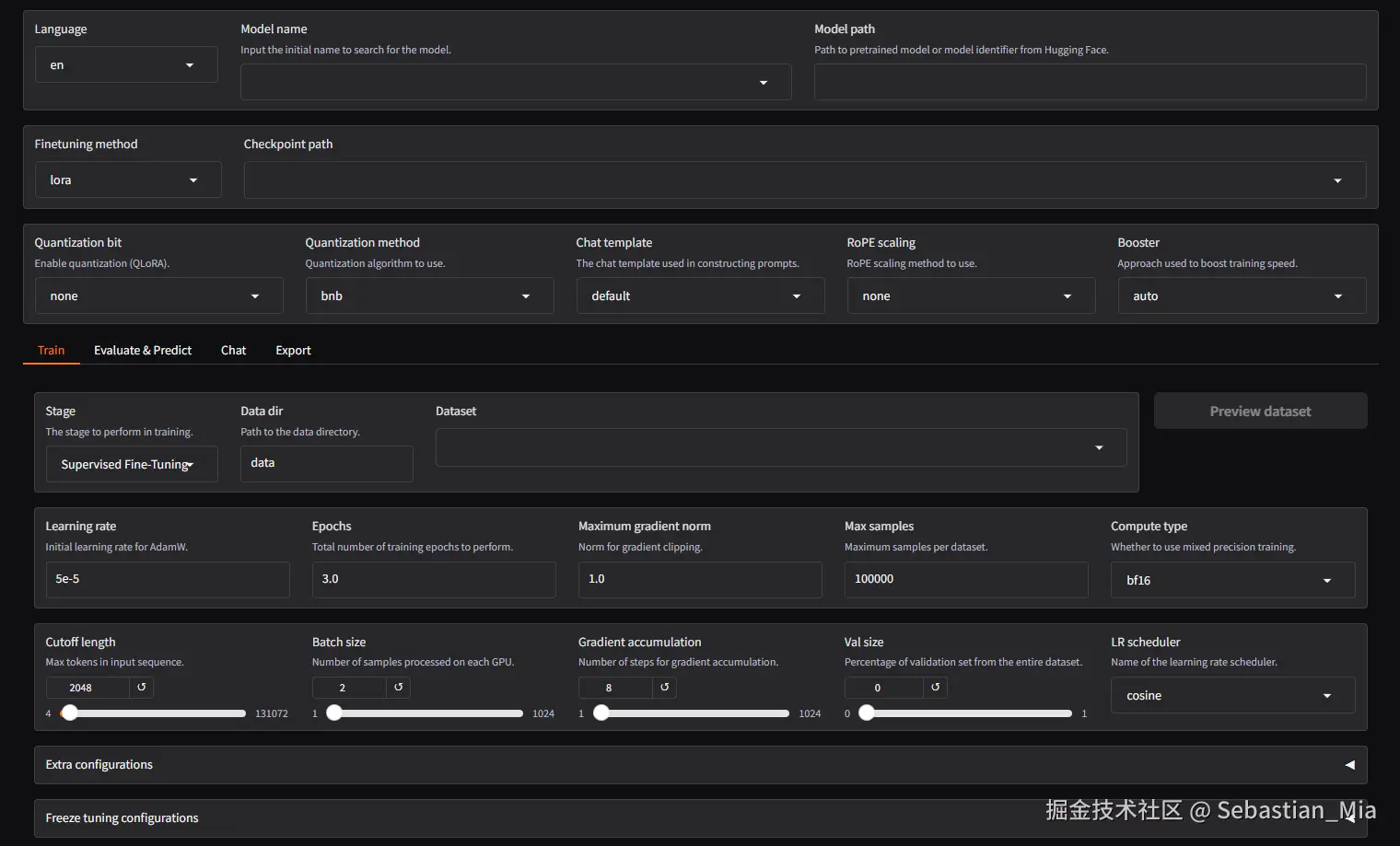Open the Dataset dropdown
This screenshot has height=846, width=1400.
[x=781, y=448]
